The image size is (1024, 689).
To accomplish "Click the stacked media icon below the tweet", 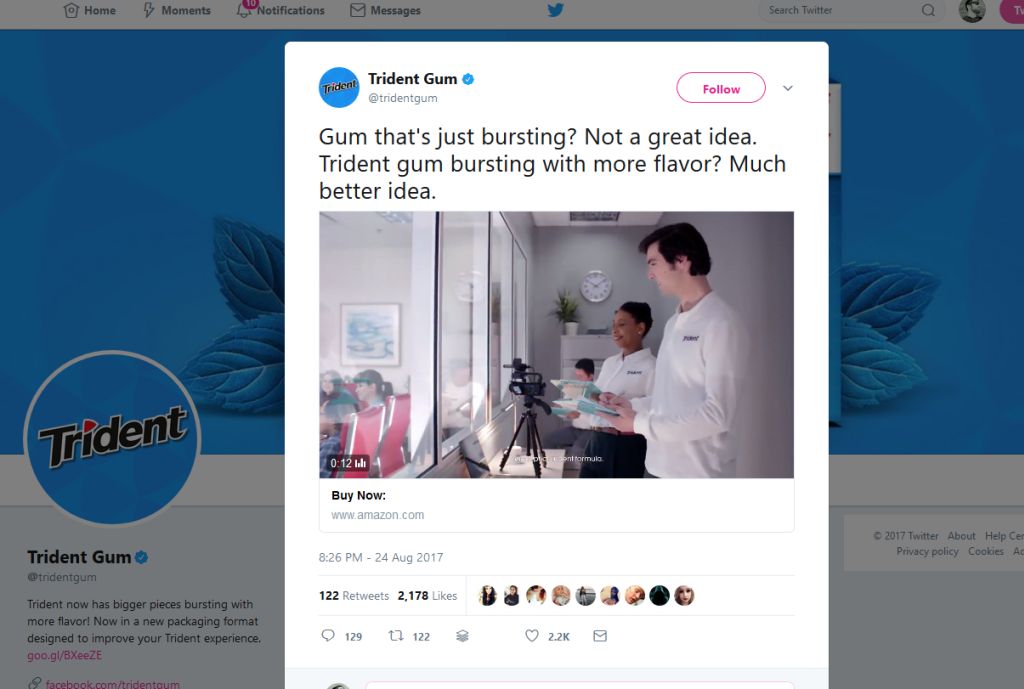I will 462,635.
